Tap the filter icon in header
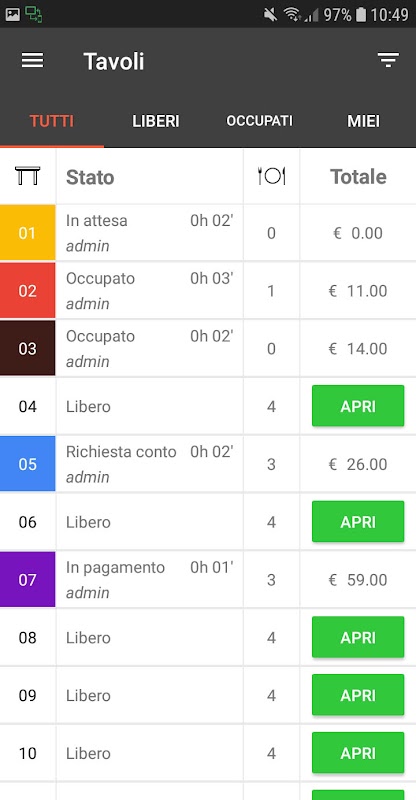The height and width of the screenshot is (800, 416). (388, 60)
